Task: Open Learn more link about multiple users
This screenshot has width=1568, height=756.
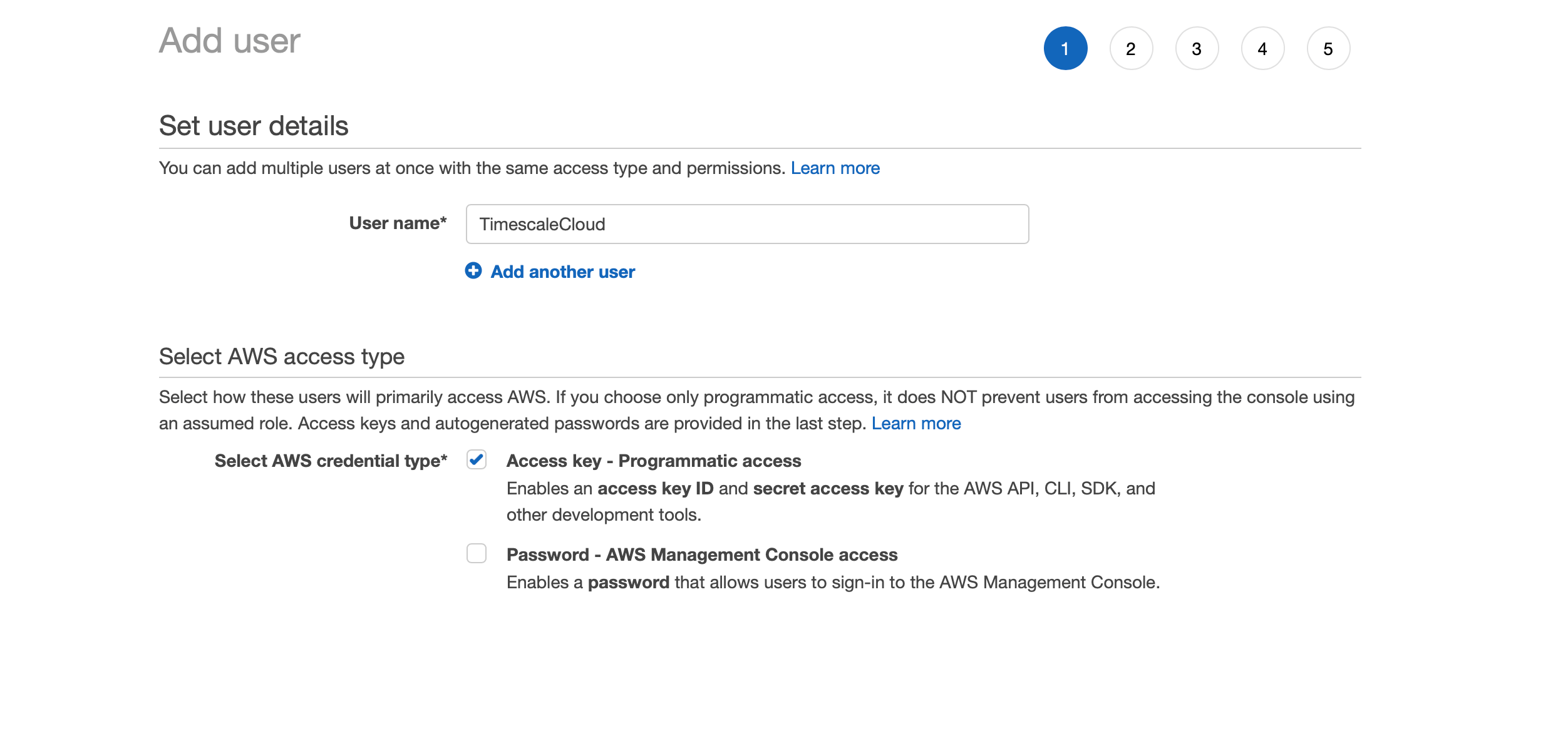Action: tap(835, 168)
